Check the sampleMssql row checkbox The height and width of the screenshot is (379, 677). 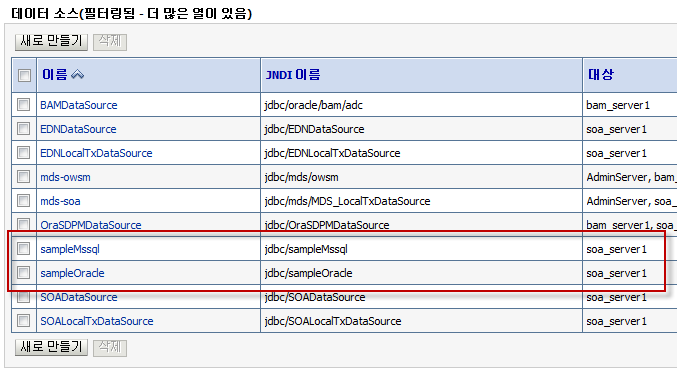click(x=24, y=249)
